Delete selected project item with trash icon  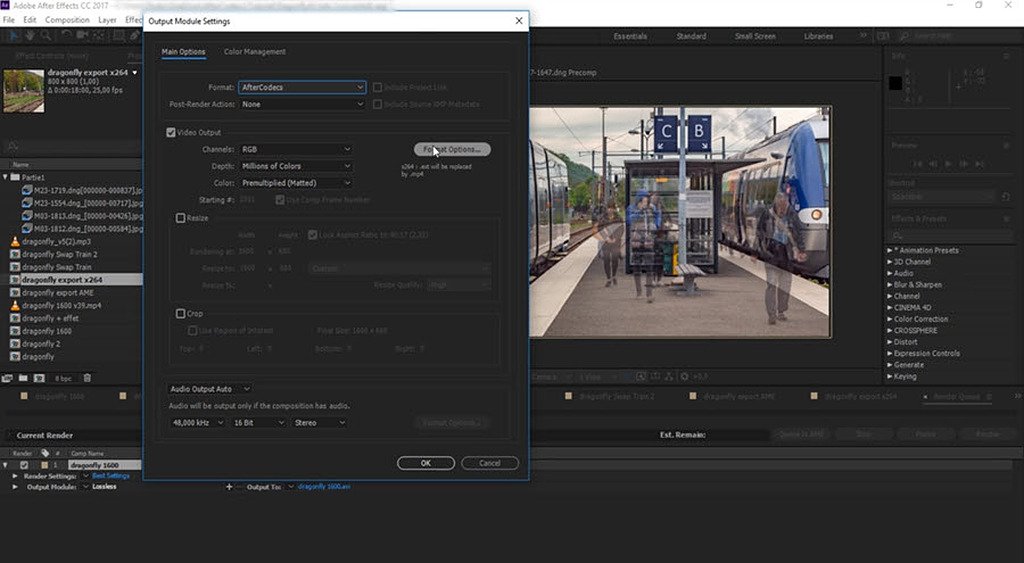87,378
